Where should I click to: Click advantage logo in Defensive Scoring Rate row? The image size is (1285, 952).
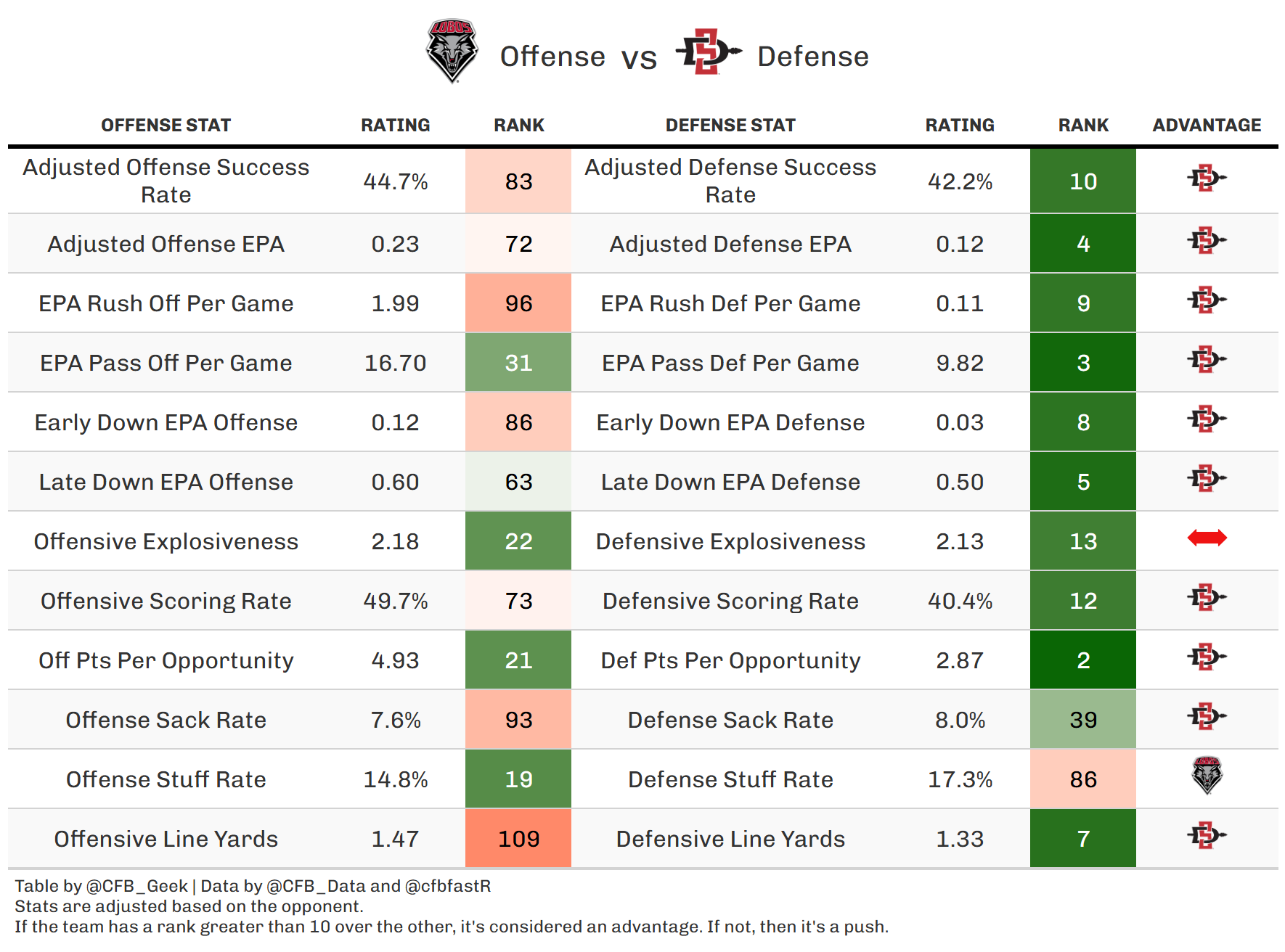(1207, 597)
